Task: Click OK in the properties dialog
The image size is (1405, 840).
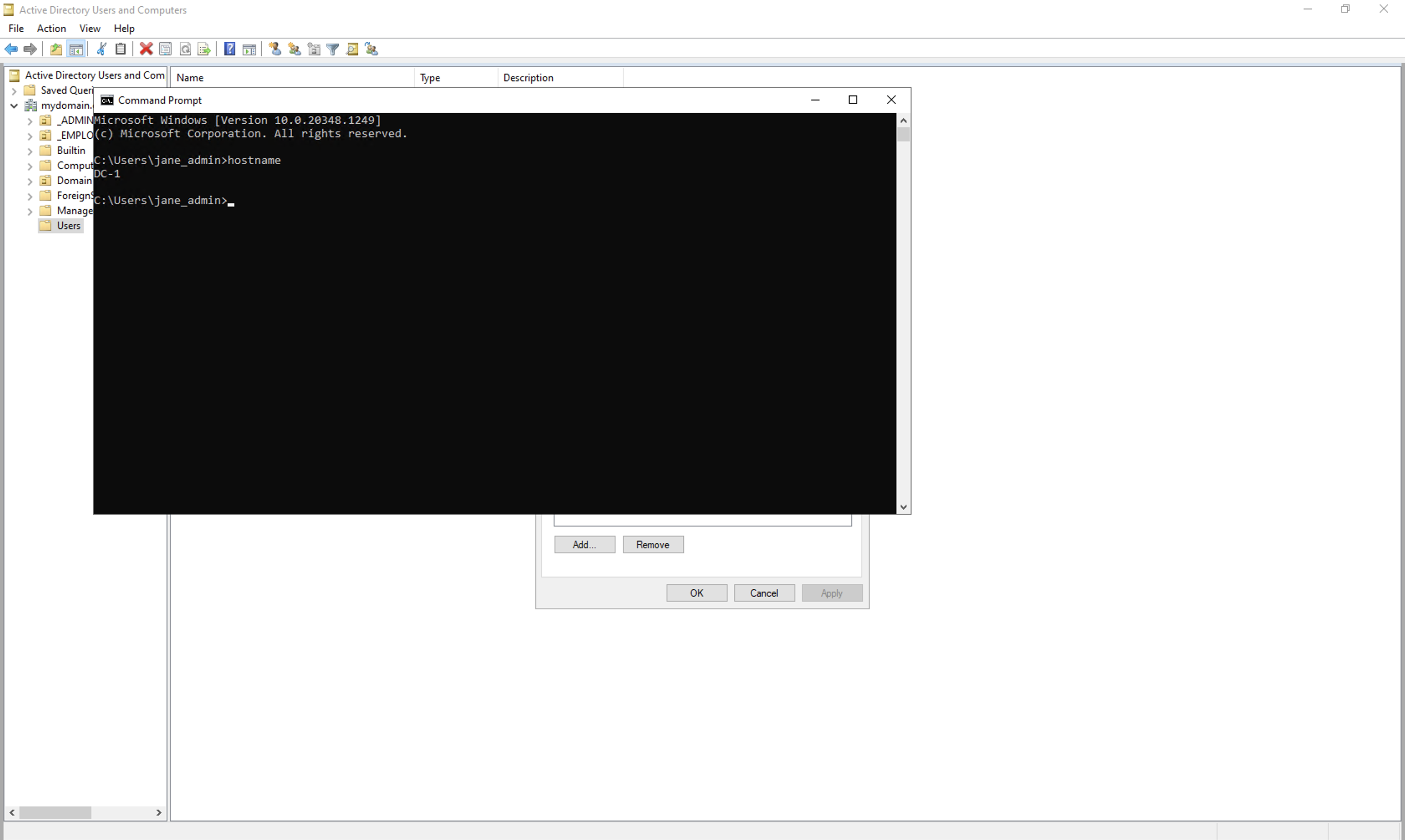Action: pos(697,593)
